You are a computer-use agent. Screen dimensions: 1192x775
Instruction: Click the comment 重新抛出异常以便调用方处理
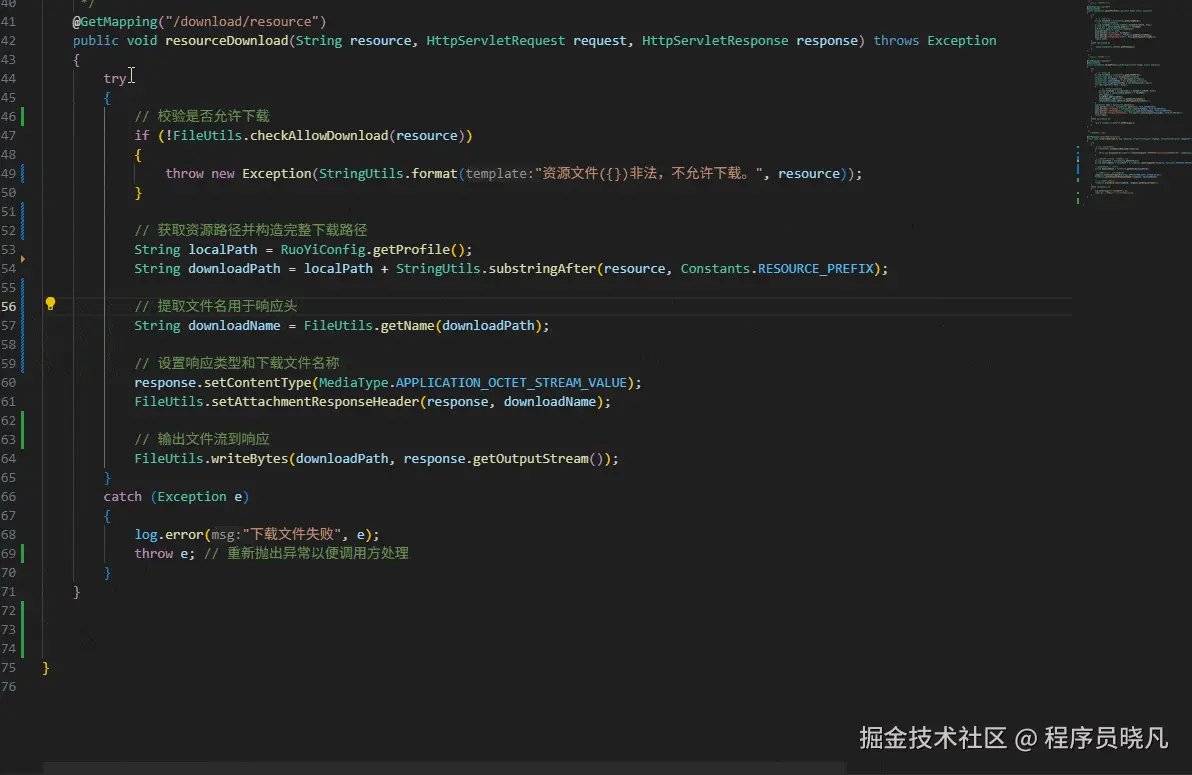pyautogui.click(x=306, y=554)
